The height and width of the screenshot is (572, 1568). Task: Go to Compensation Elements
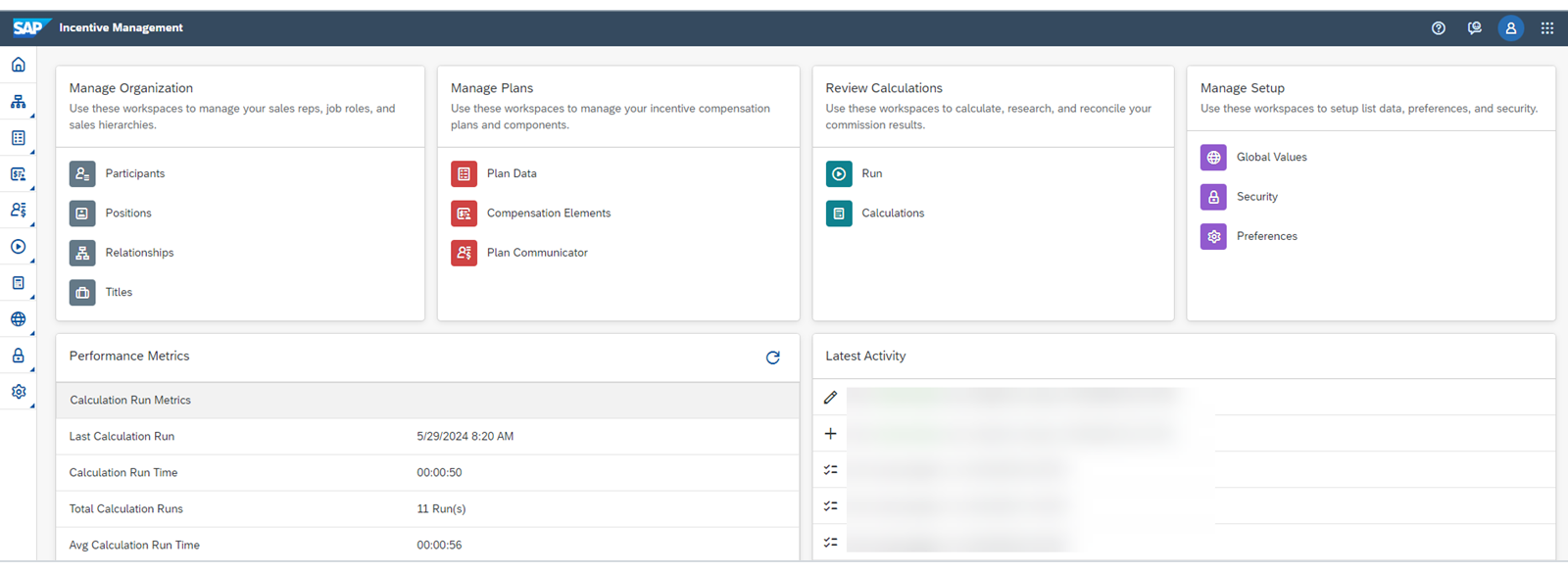click(548, 214)
